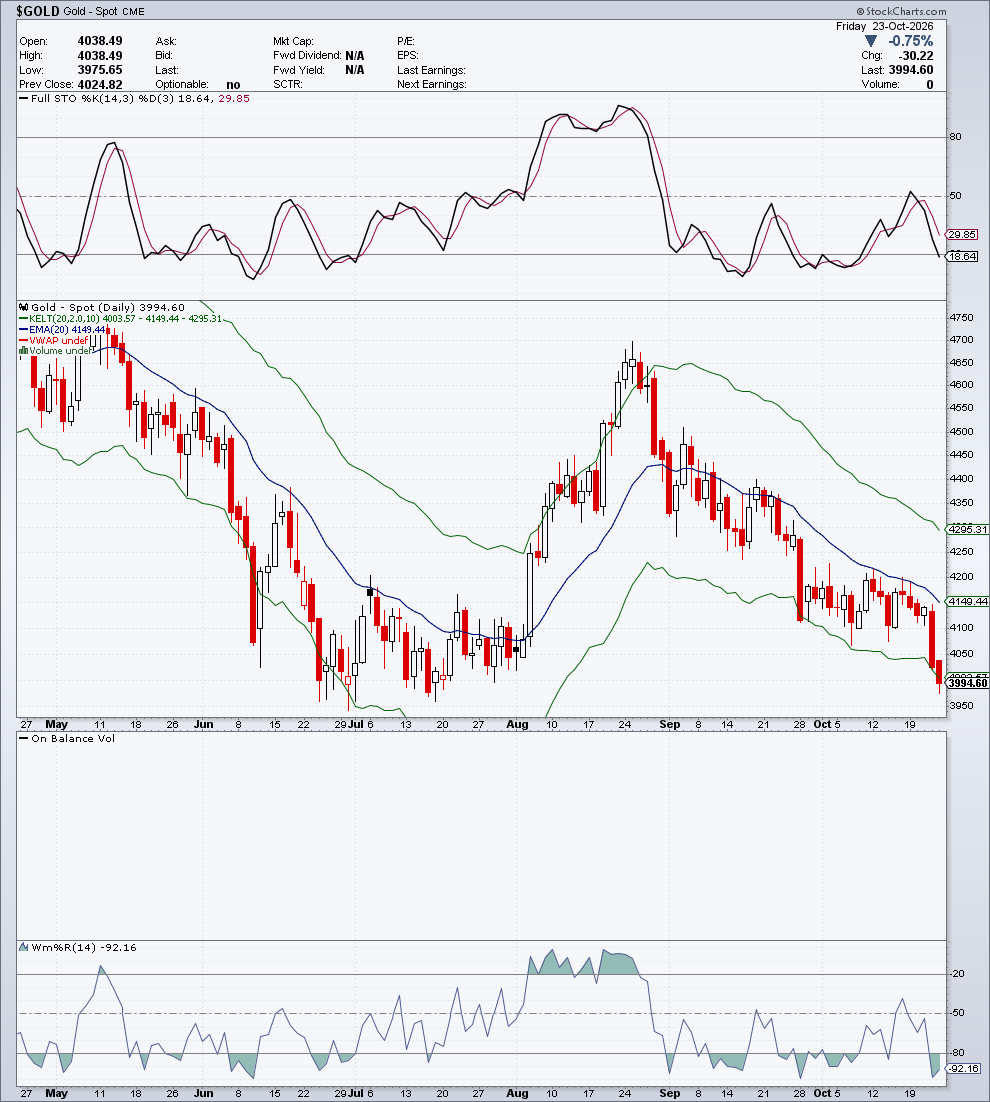The image size is (990, 1102).
Task: Click the 3950 price axis label
Action: (x=961, y=706)
